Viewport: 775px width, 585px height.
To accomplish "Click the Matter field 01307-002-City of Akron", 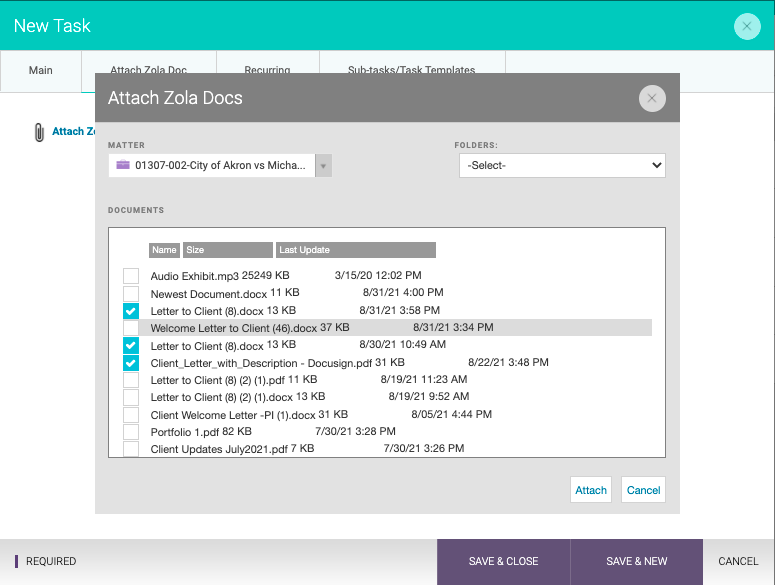I will (212, 166).
